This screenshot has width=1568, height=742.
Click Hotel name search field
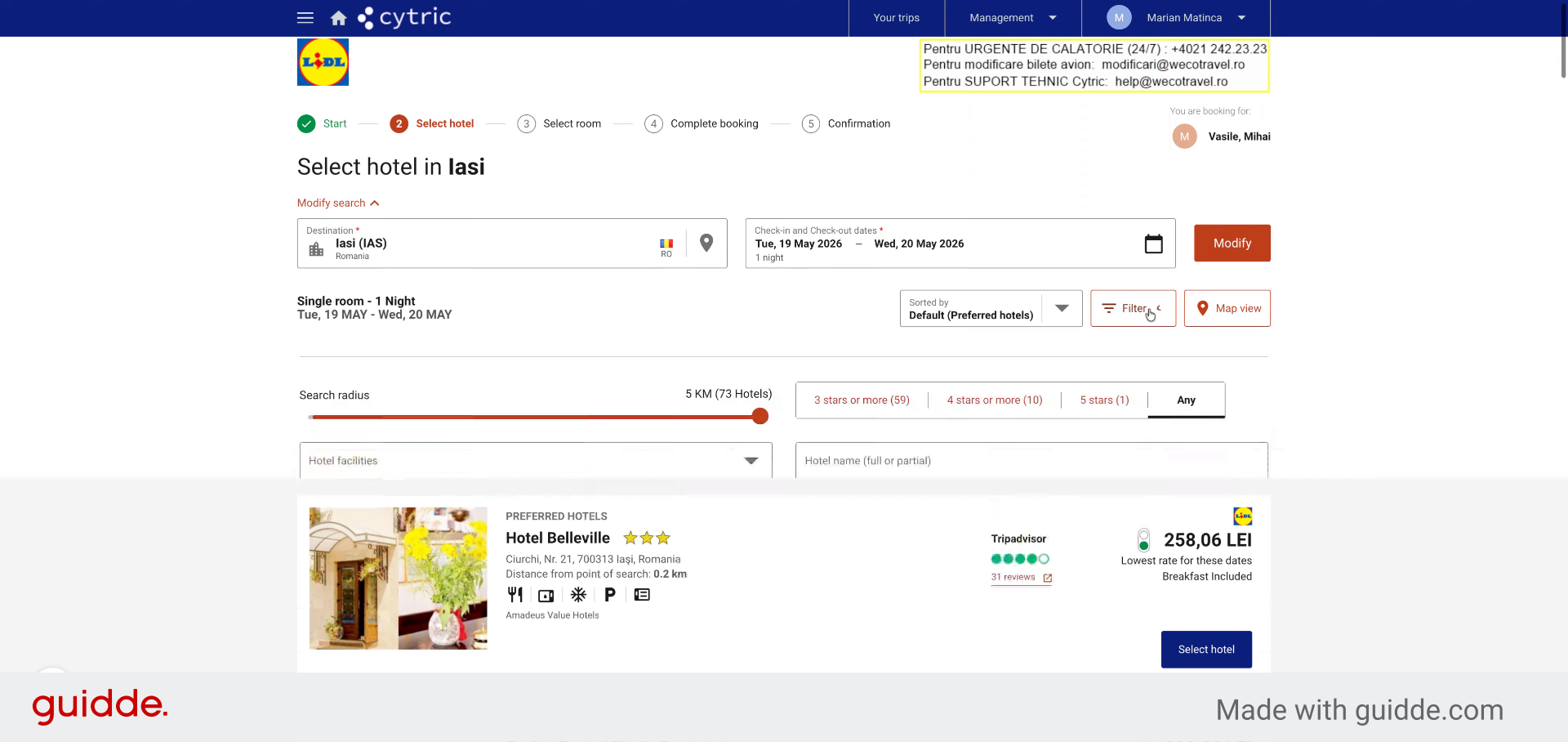tap(1031, 461)
